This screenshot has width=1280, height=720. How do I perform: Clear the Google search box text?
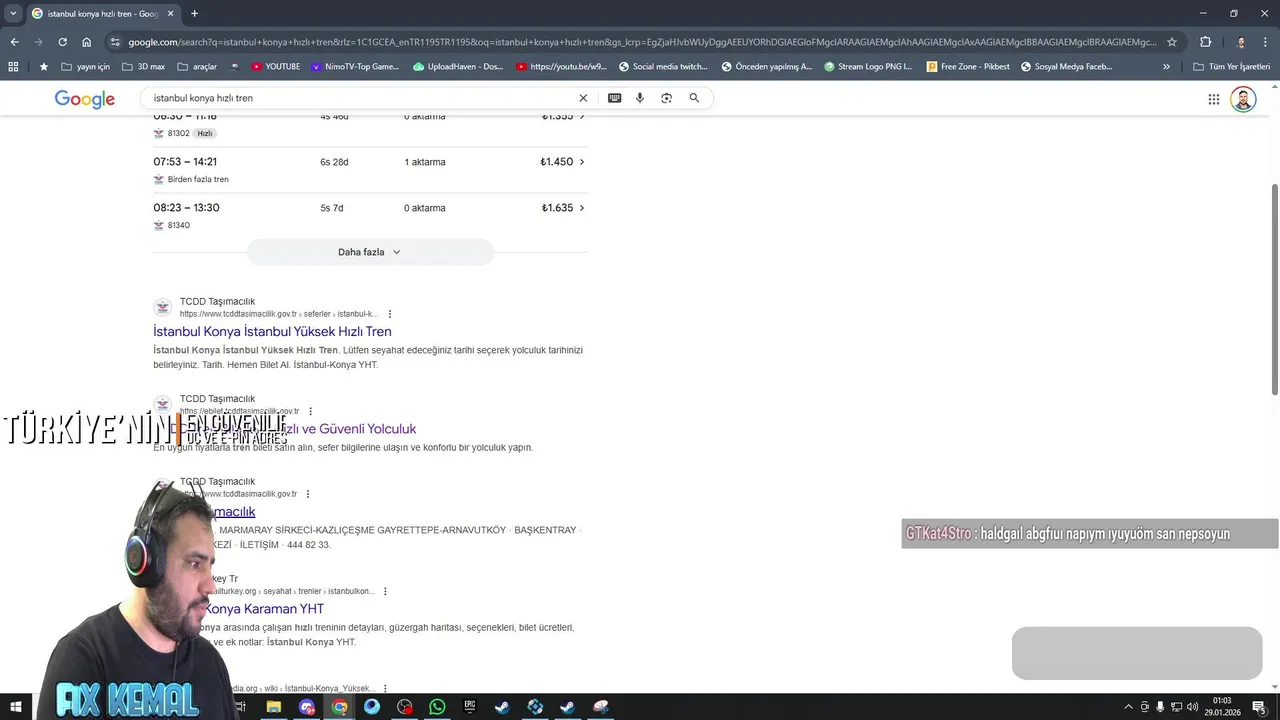point(583,98)
